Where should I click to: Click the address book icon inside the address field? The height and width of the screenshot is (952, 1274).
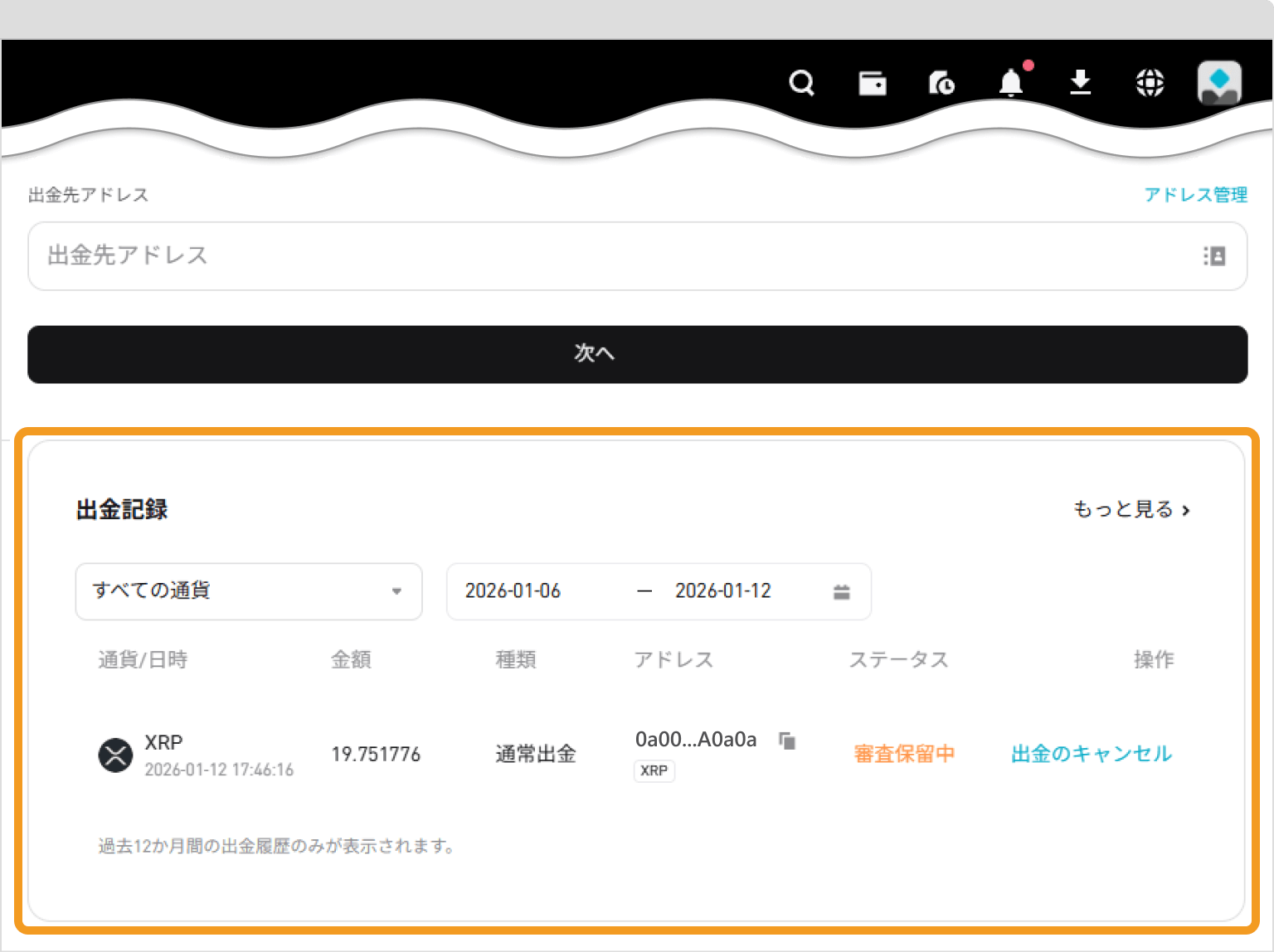[1214, 256]
